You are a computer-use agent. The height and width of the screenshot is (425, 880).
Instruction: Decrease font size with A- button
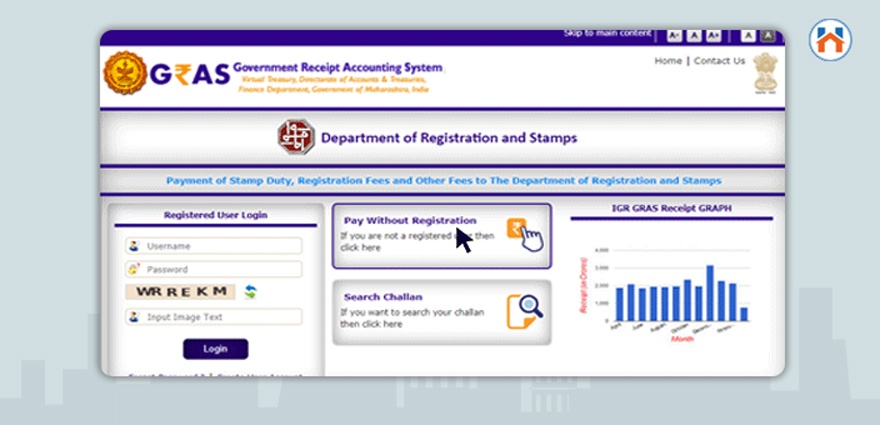click(675, 36)
